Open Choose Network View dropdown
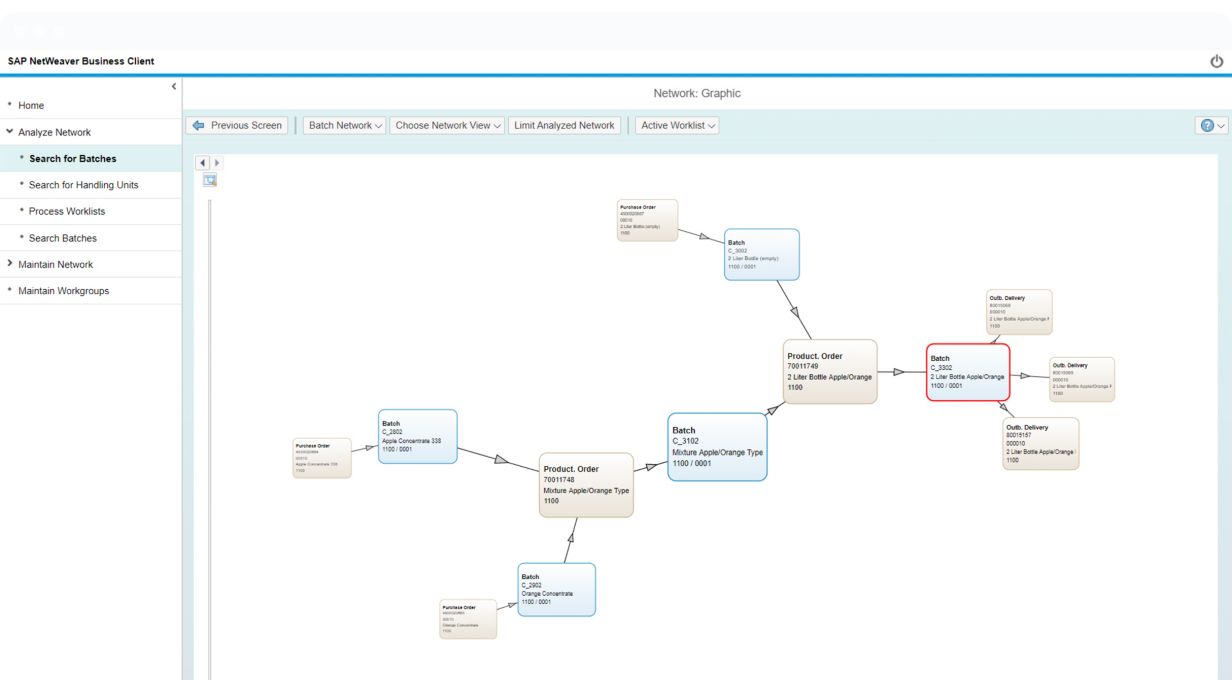This screenshot has height=680, width=1232. pos(447,126)
